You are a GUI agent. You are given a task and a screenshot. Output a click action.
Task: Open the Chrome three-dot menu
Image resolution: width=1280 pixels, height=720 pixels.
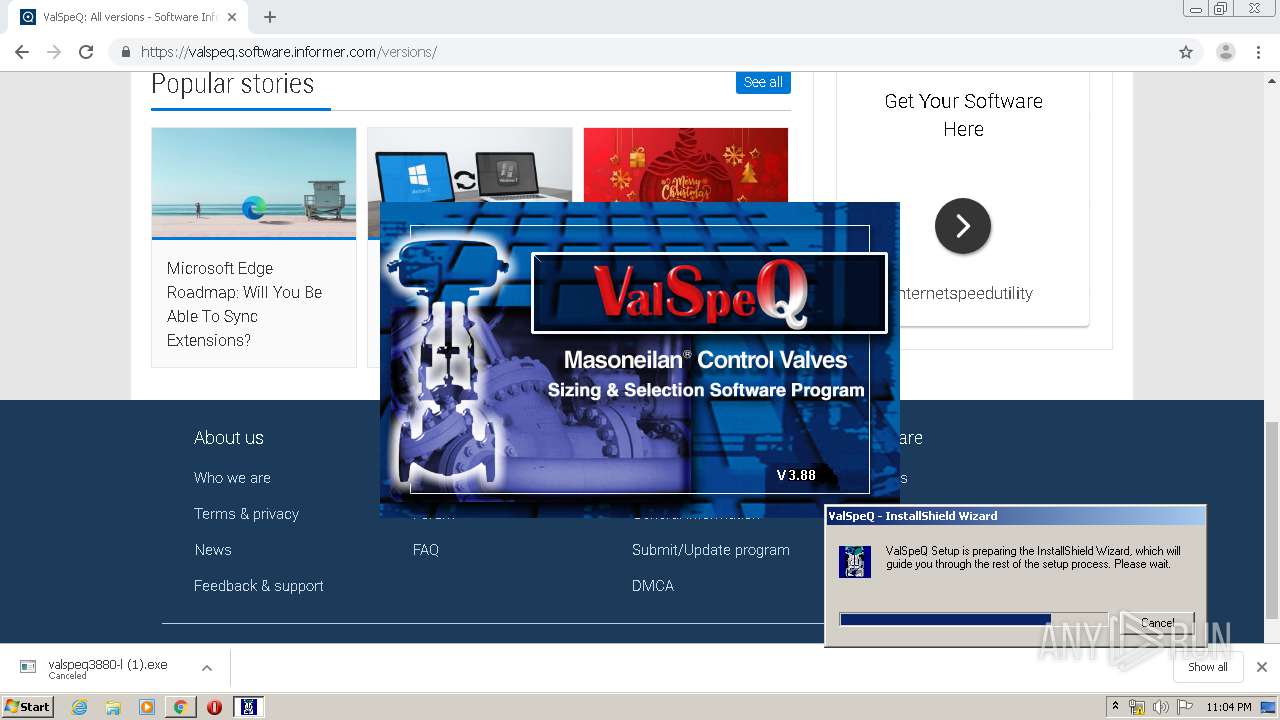point(1258,52)
